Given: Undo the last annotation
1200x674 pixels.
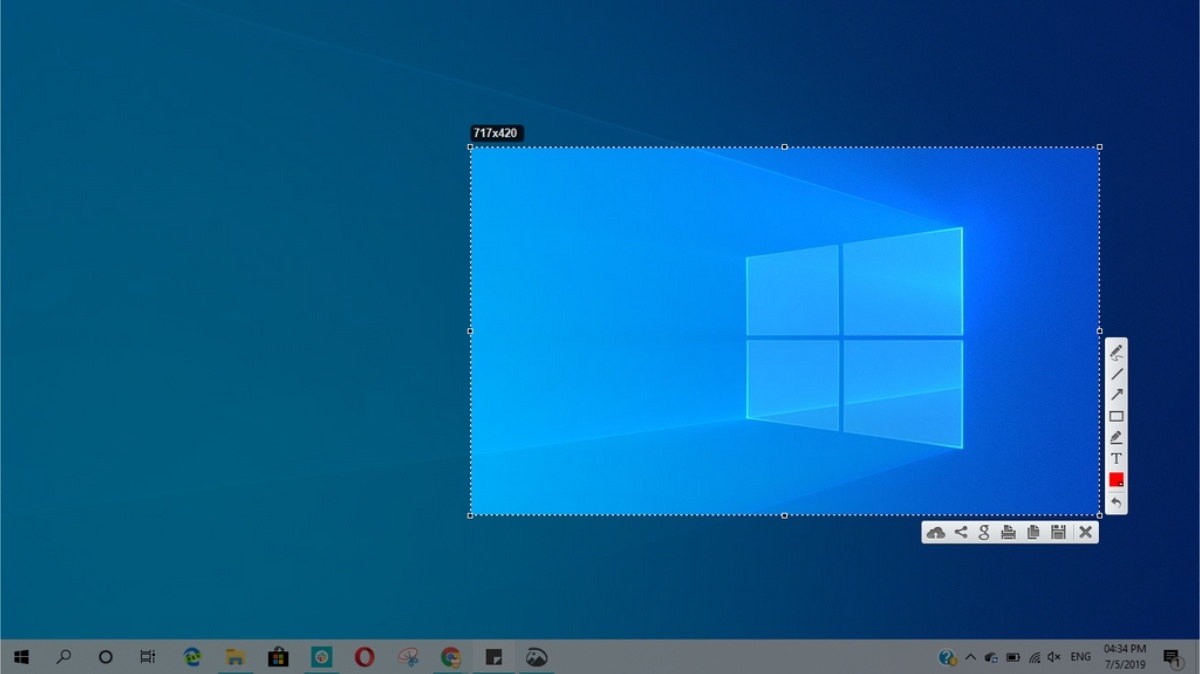Looking at the screenshot, I should pos(1116,502).
